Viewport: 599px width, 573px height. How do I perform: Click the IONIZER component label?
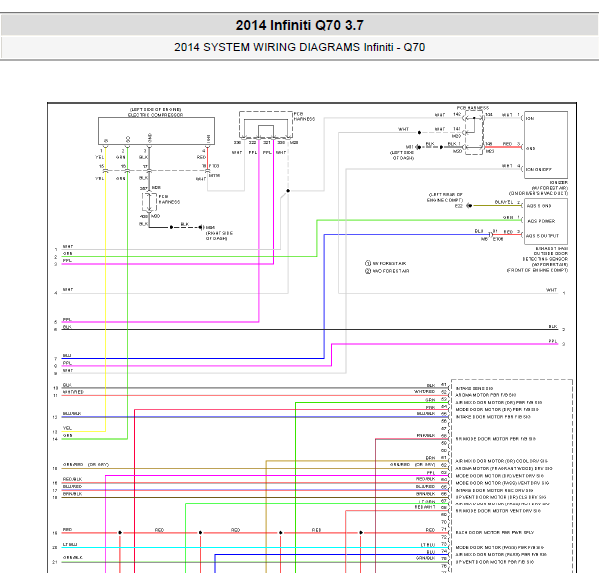click(559, 183)
